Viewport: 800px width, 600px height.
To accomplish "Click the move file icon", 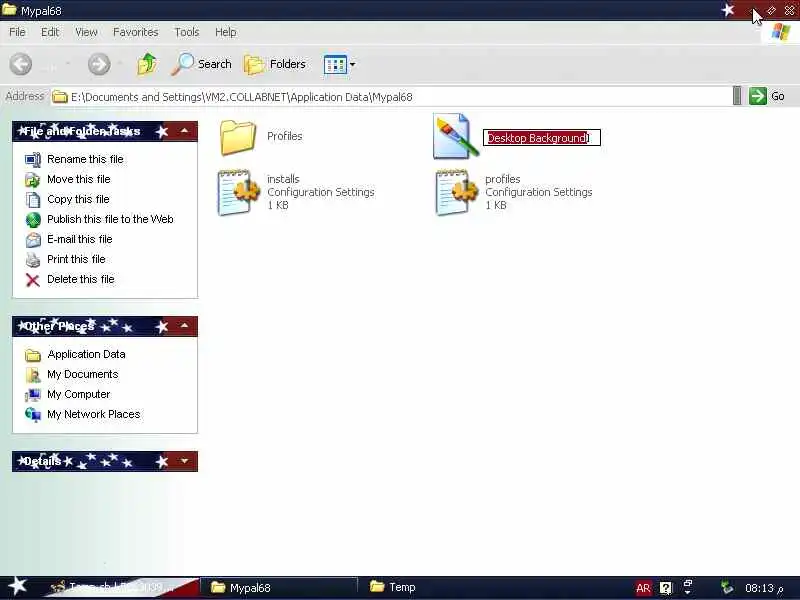I will tap(33, 180).
